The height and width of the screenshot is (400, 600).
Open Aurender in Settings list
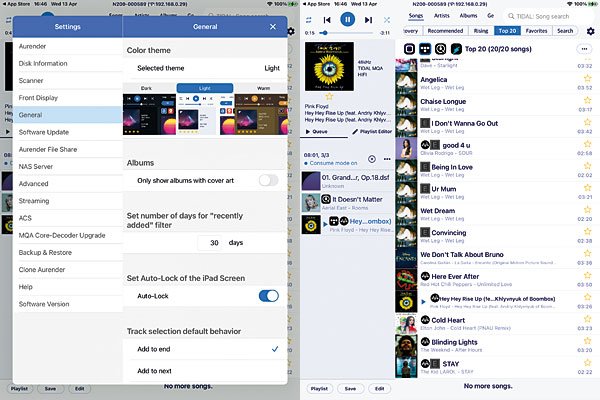tap(68, 46)
